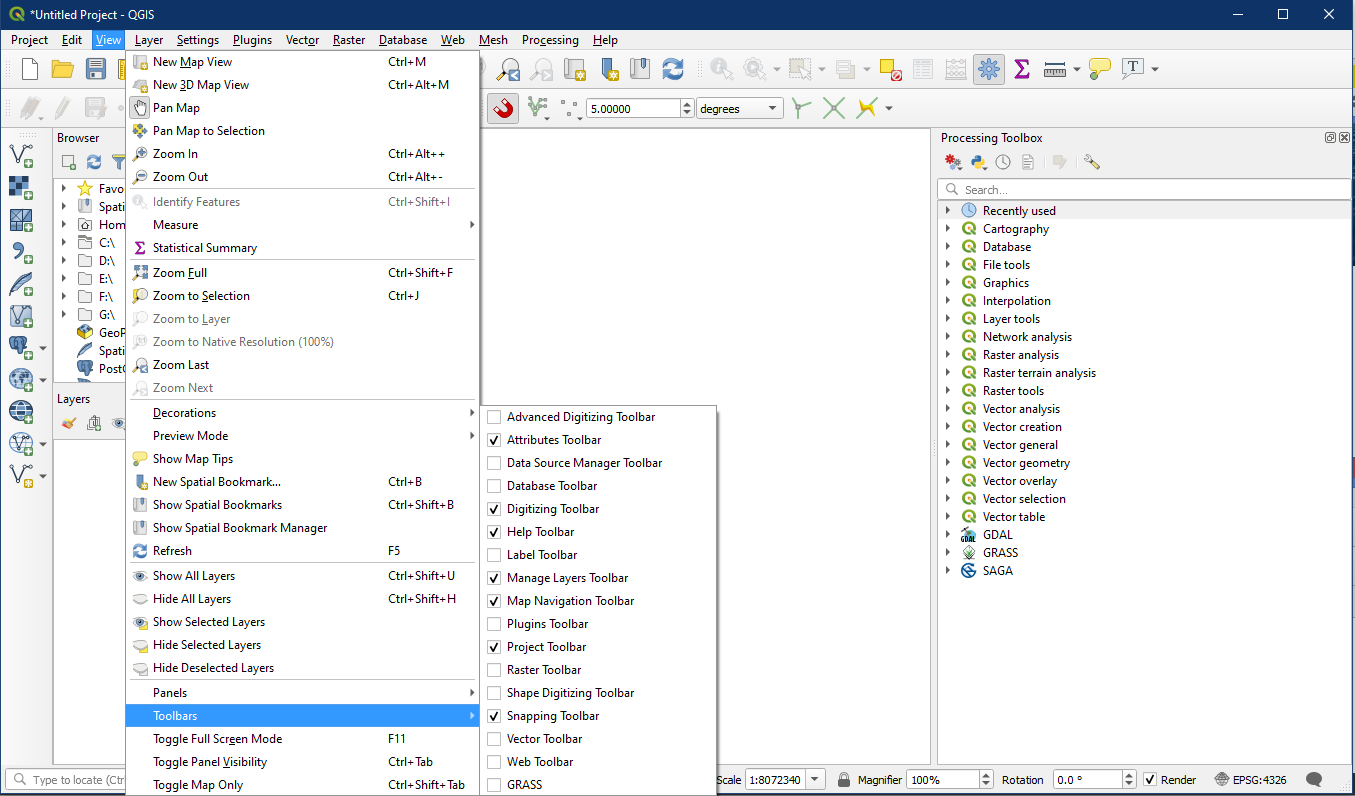This screenshot has height=796, width=1355.
Task: Toggle the red magnet snapping button
Action: (x=503, y=108)
